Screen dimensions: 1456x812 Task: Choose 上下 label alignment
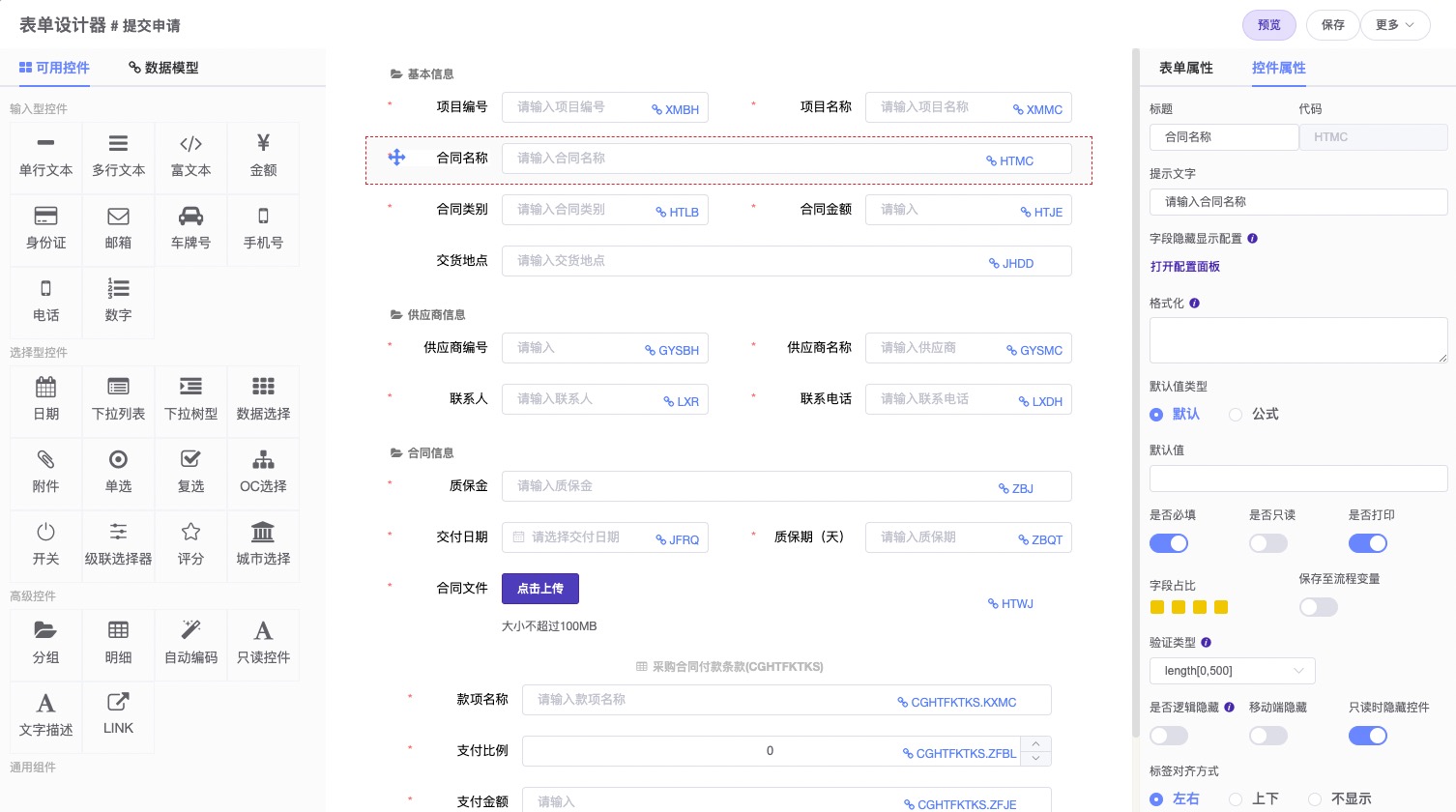(1236, 799)
